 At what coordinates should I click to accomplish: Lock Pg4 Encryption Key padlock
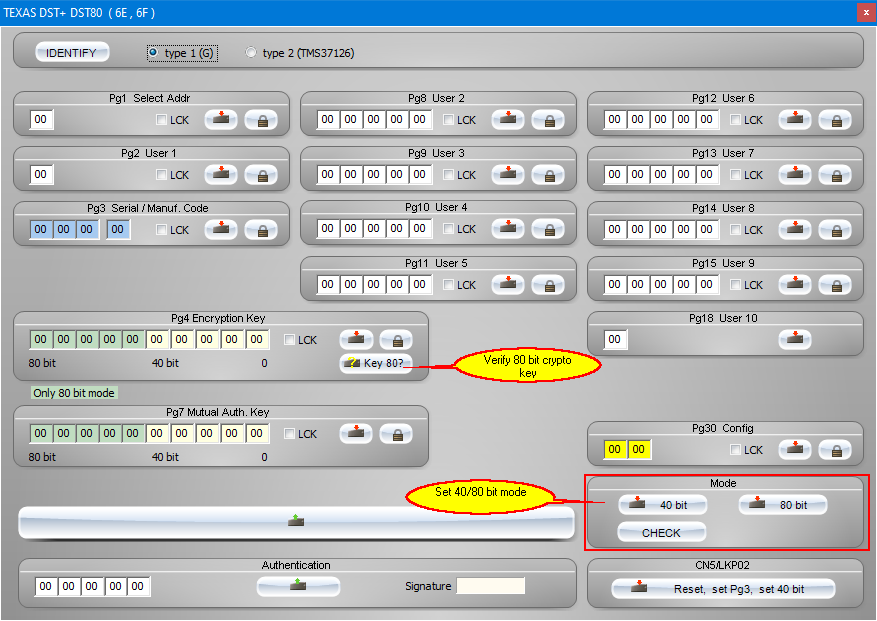pyautogui.click(x=397, y=339)
